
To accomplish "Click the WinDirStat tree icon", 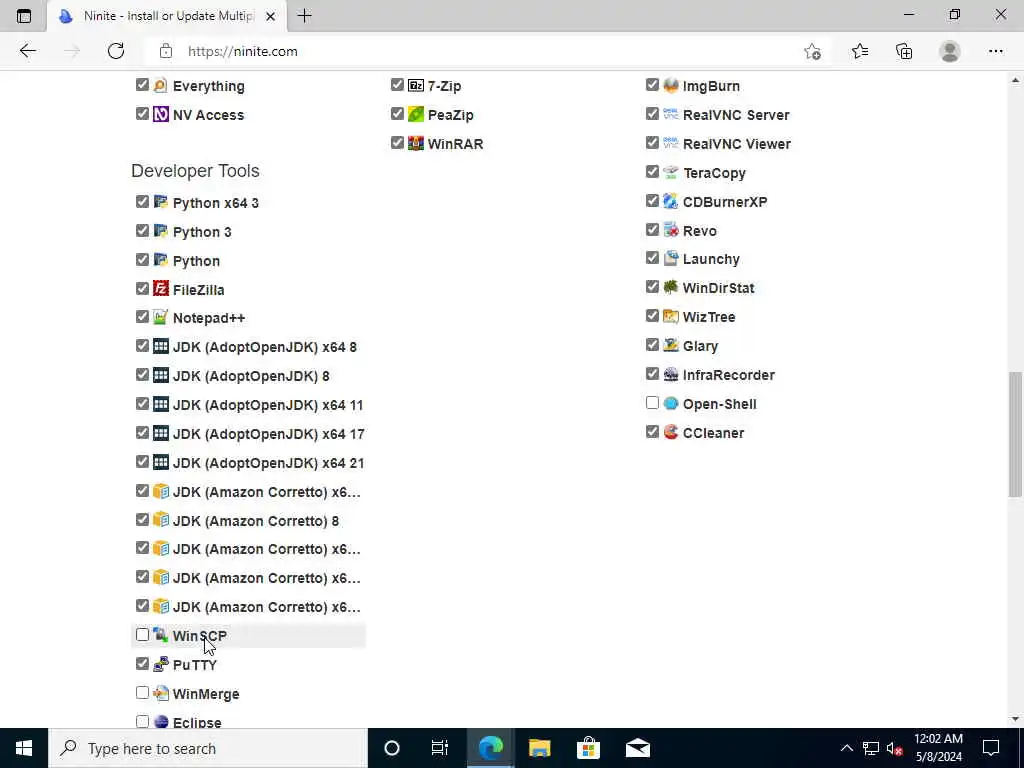I will pyautogui.click(x=671, y=287).
